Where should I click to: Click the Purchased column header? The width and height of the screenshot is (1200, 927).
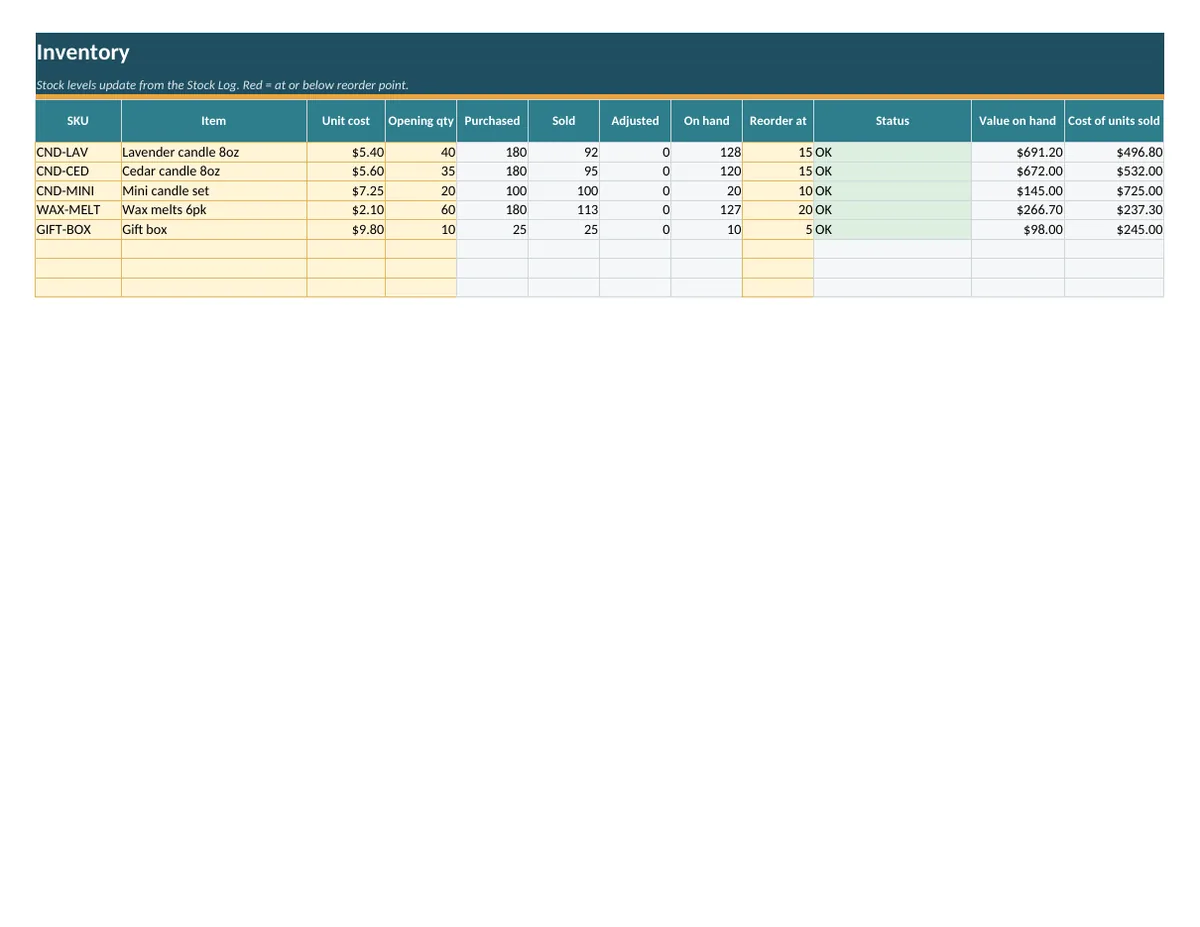(492, 121)
